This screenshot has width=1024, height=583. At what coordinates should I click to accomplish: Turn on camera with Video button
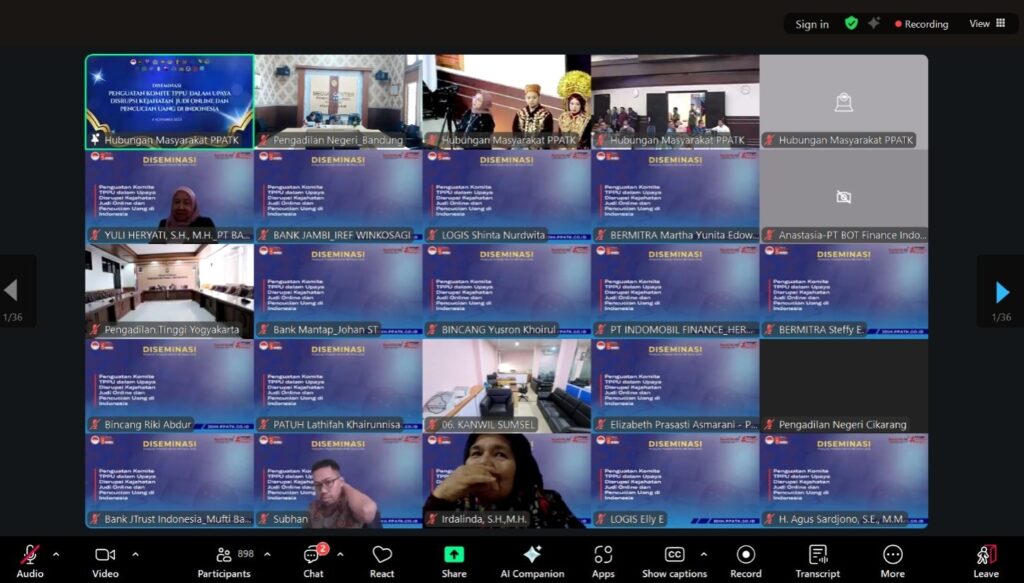pyautogui.click(x=105, y=559)
